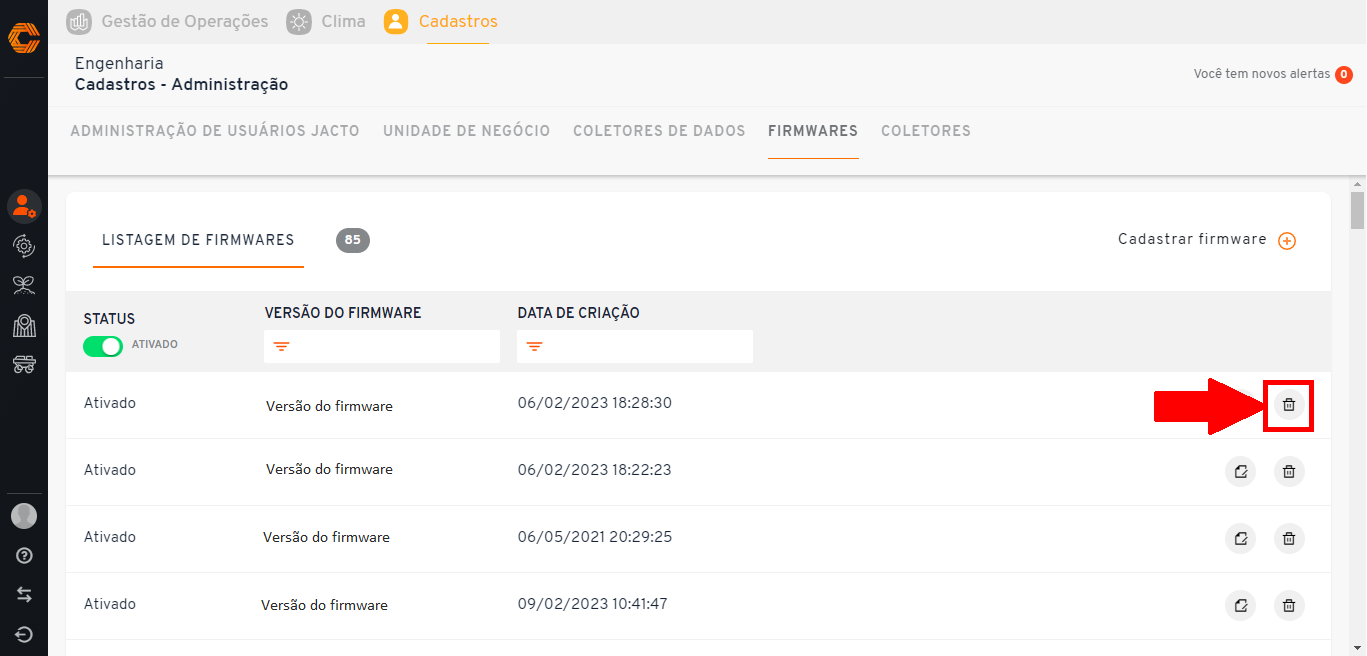1367x656 pixels.
Task: Toggle the Status Ativado switch
Action: (x=103, y=346)
